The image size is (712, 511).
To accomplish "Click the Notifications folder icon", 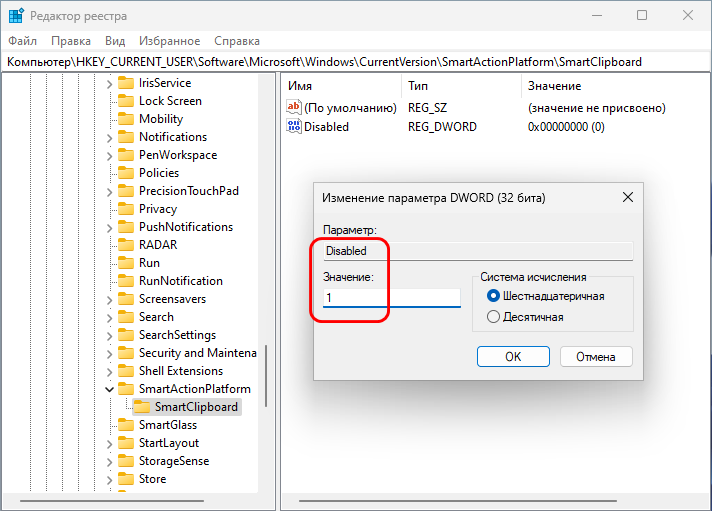I will [126, 137].
